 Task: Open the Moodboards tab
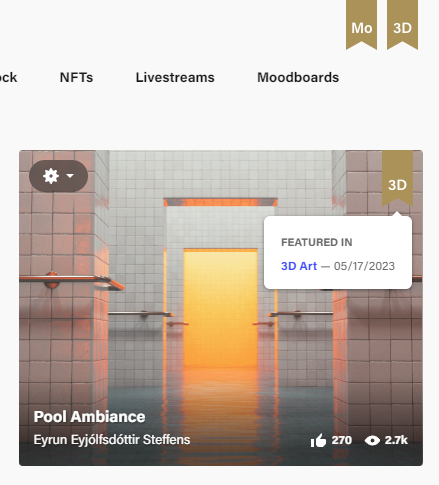click(298, 77)
